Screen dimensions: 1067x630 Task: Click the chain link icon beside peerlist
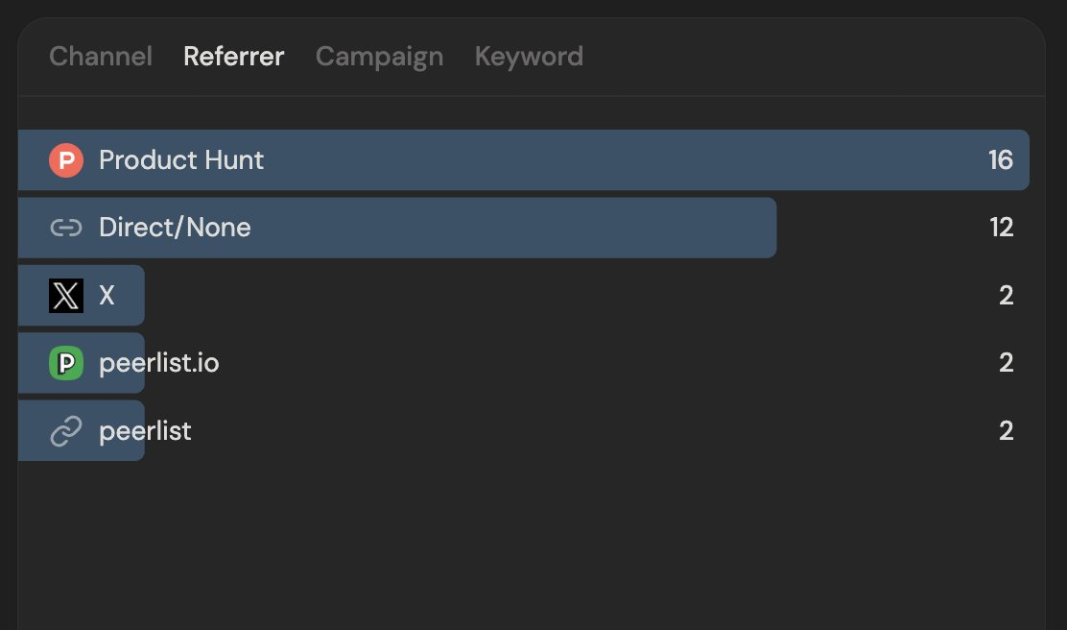point(66,431)
